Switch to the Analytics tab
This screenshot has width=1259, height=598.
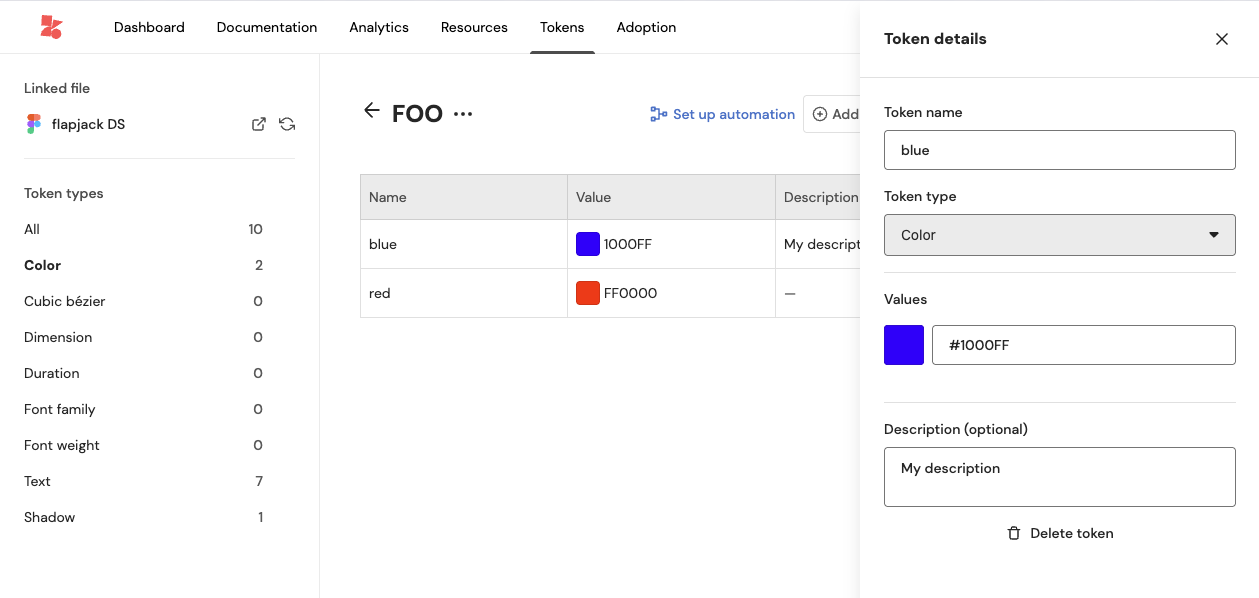coord(378,27)
